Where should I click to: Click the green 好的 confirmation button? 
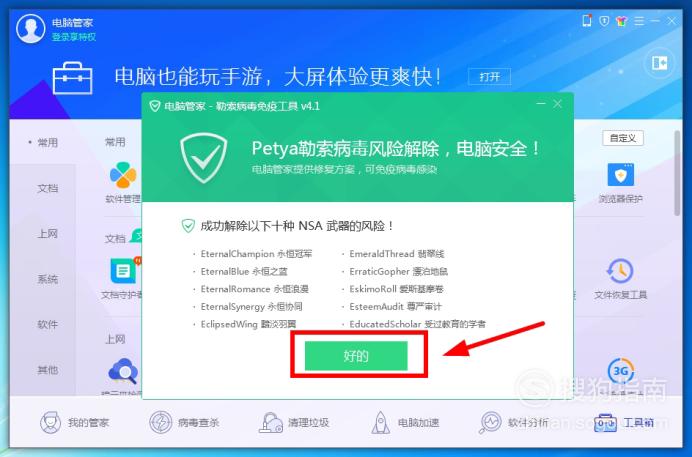click(356, 356)
